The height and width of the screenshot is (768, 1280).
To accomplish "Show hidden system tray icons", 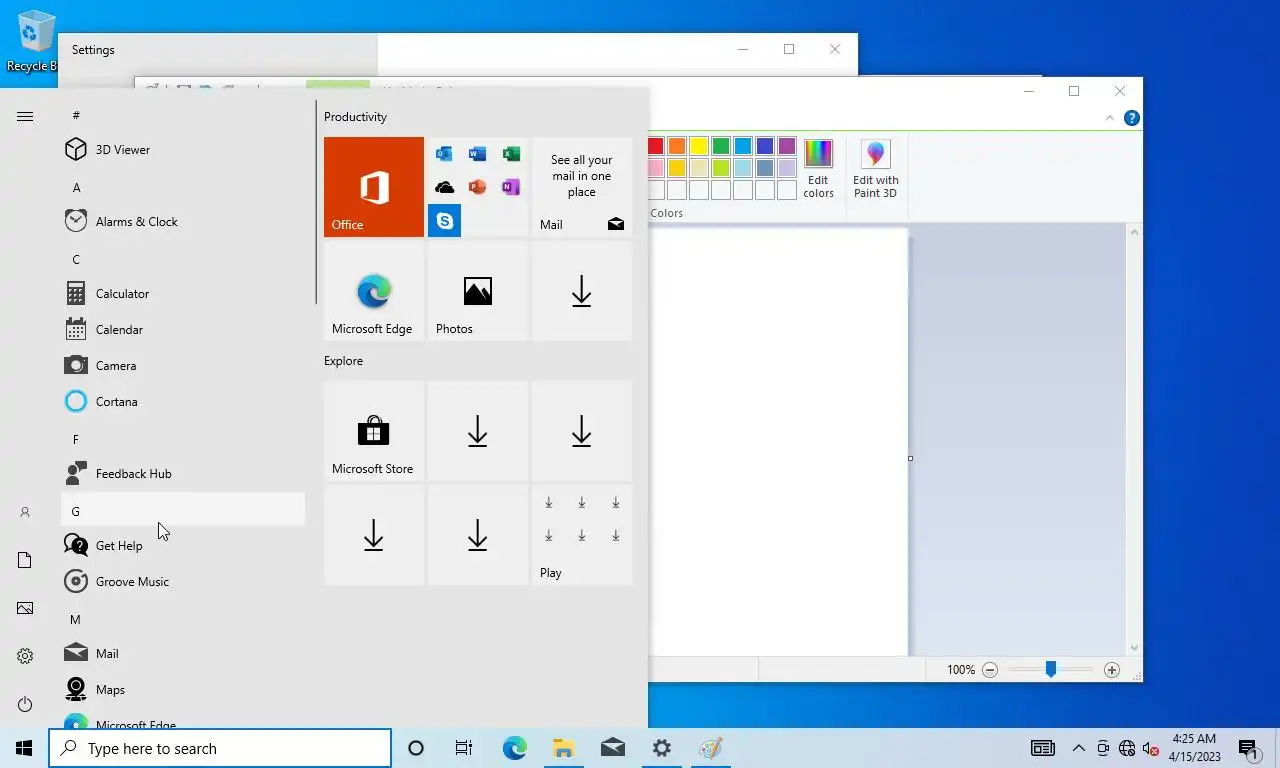I will click(1078, 748).
